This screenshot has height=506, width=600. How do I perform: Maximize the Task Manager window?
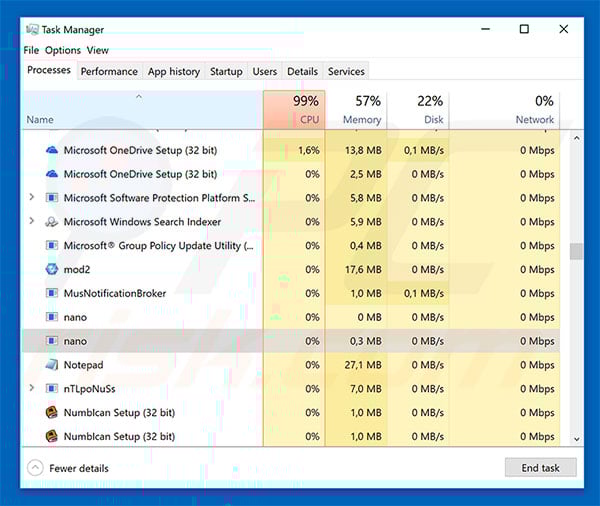(524, 29)
